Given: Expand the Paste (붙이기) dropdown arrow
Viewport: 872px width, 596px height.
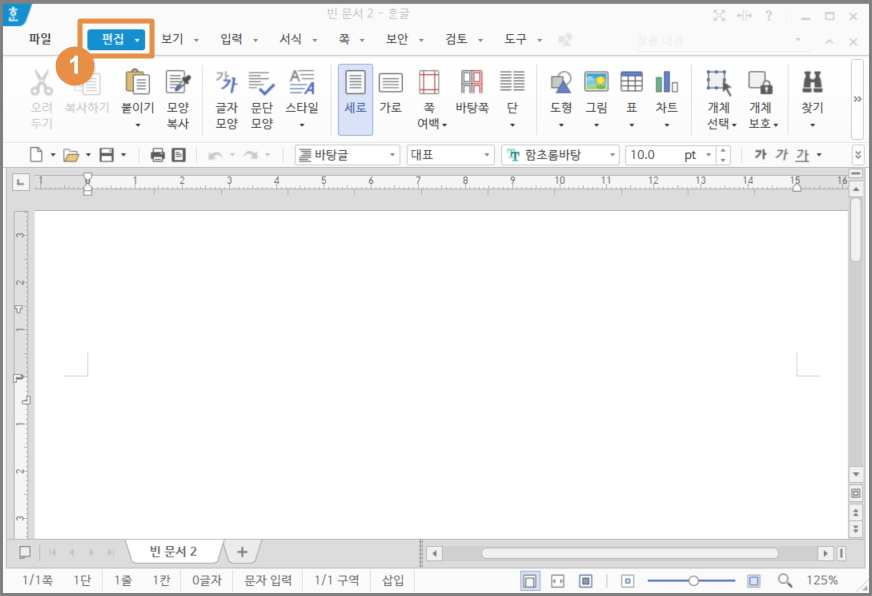Looking at the screenshot, I should (138, 126).
